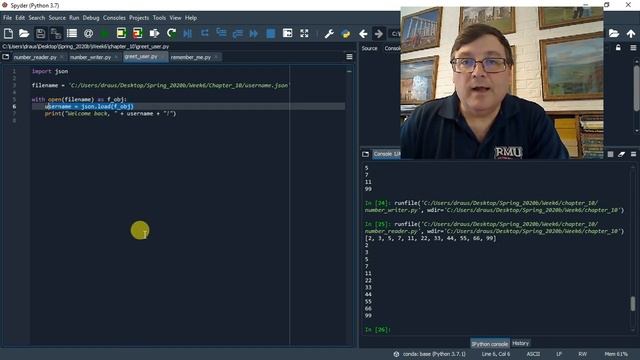Open the Help menu

(x=191, y=18)
